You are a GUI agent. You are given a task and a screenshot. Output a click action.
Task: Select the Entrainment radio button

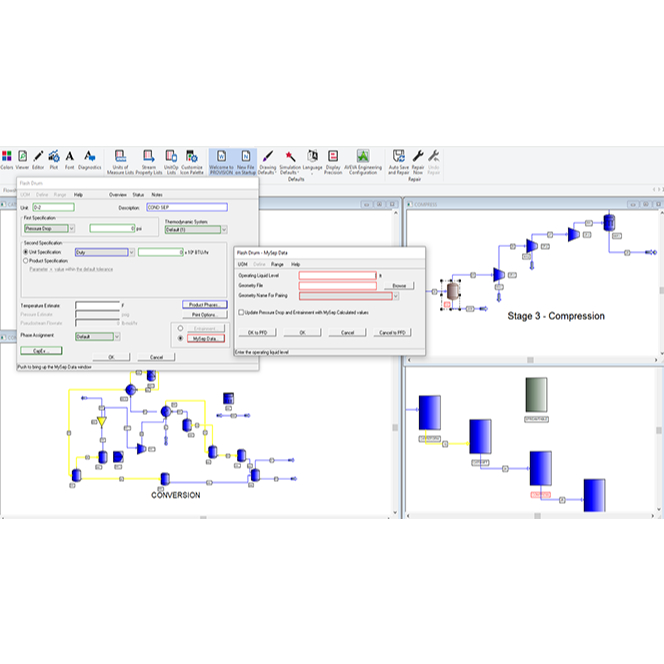coord(180,328)
